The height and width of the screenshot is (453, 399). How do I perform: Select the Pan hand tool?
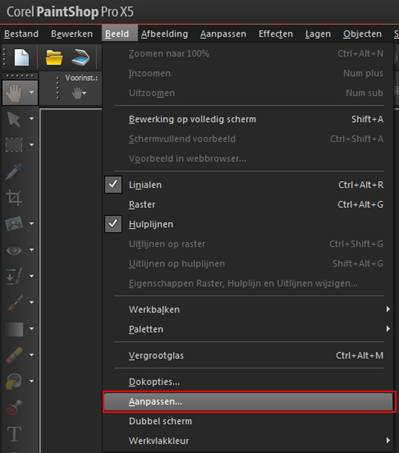click(14, 93)
